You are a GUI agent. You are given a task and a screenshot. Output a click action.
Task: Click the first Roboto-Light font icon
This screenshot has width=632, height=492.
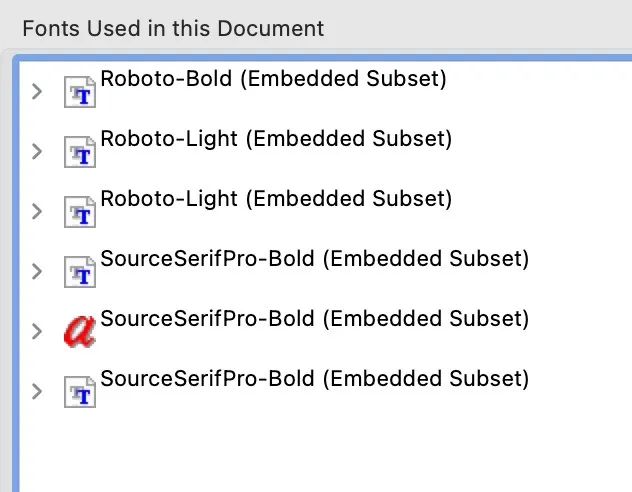click(x=79, y=153)
